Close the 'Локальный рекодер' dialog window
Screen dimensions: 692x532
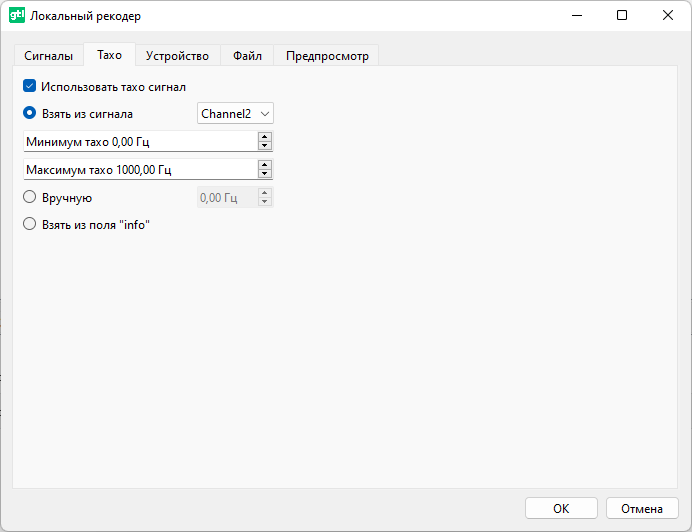point(668,16)
